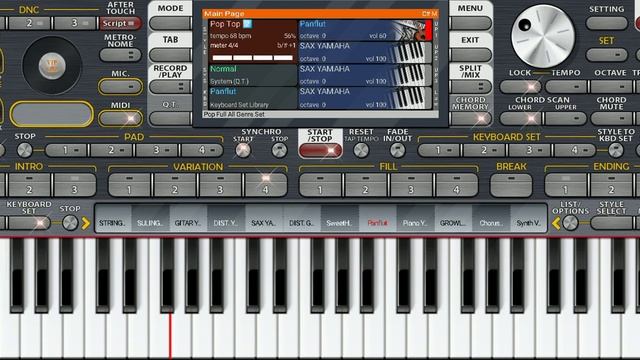Click the TEMPO button

coord(565,87)
